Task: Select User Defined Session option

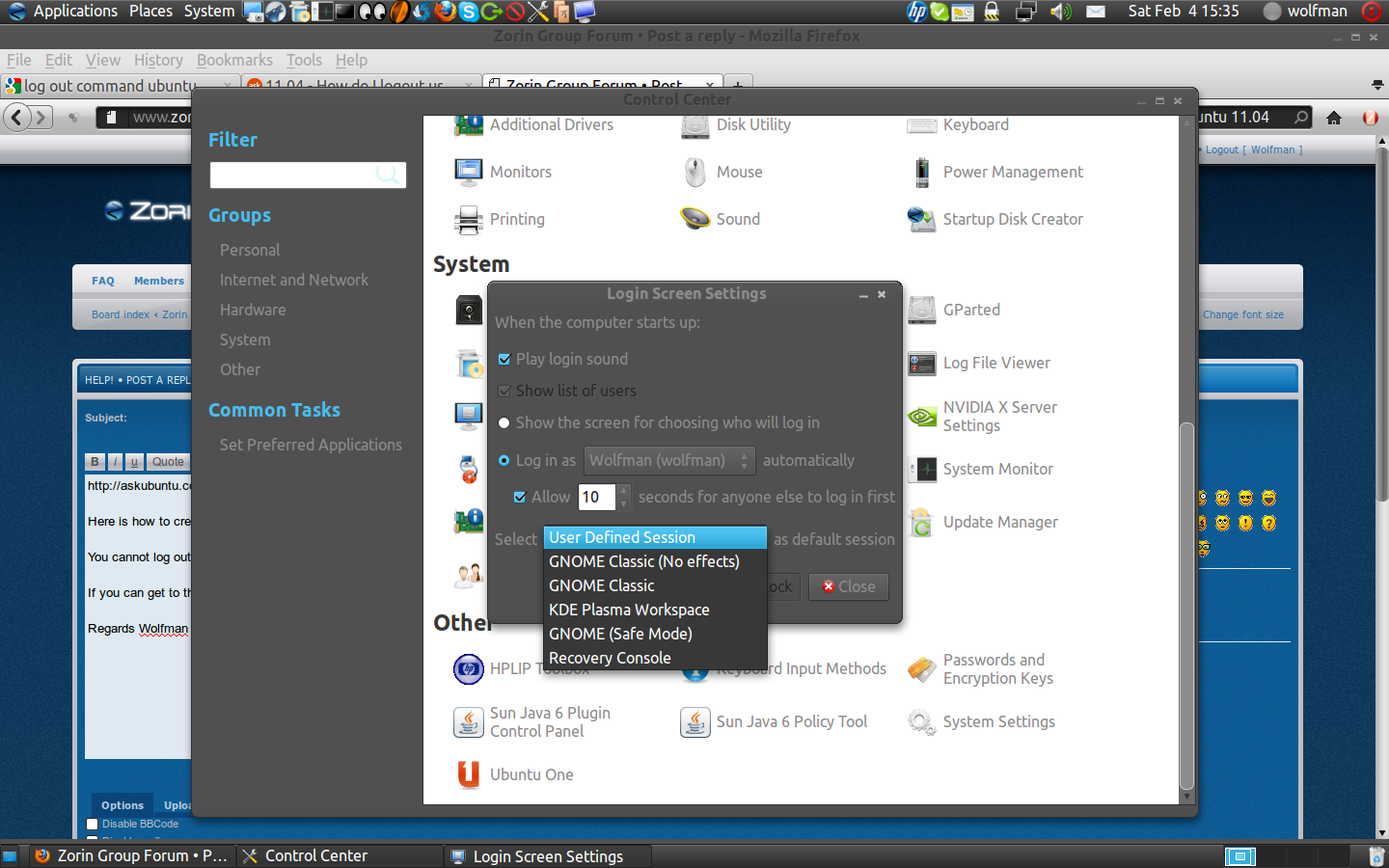Action: [x=655, y=537]
